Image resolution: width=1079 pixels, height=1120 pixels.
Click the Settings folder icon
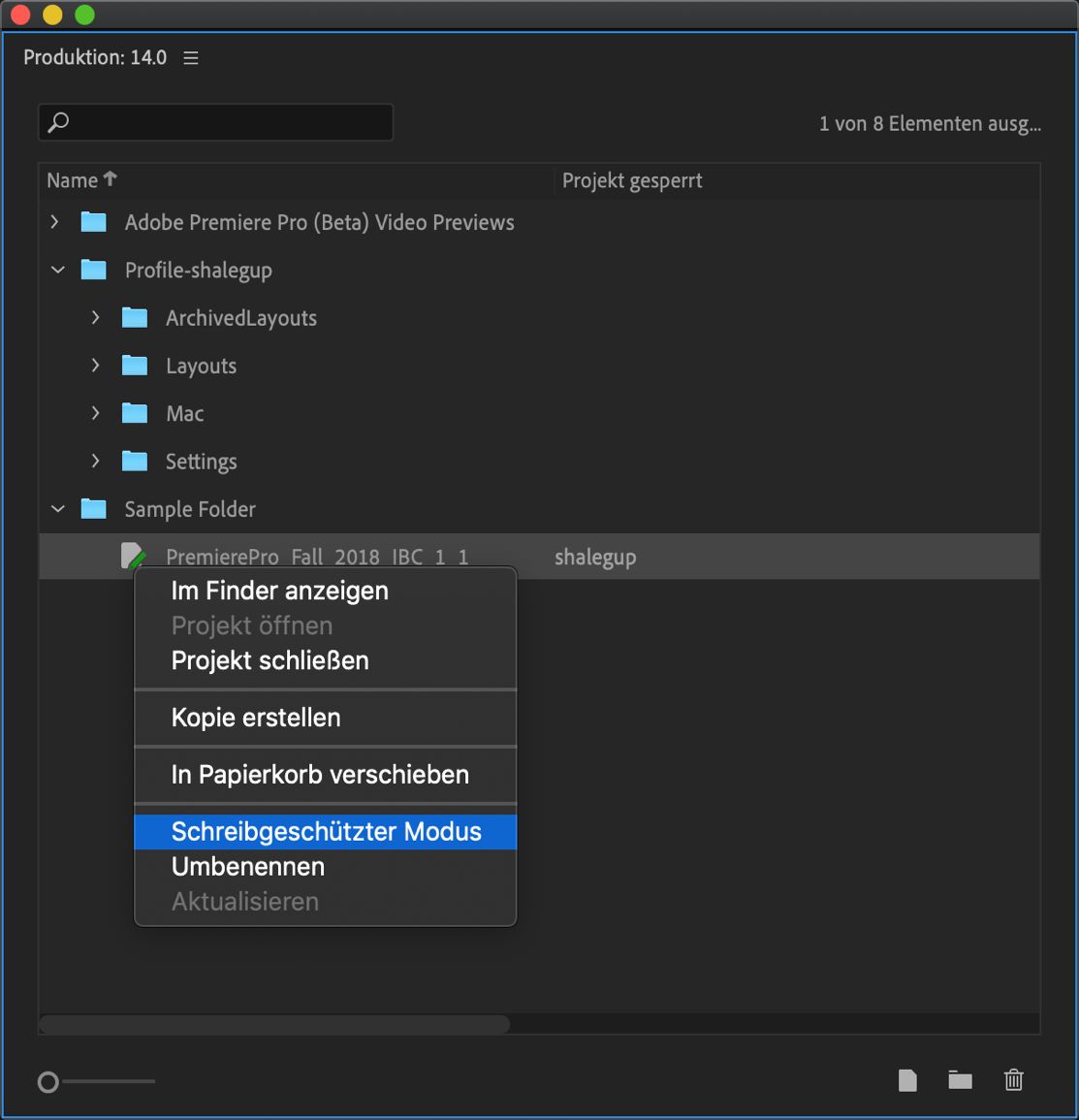pyautogui.click(x=135, y=461)
